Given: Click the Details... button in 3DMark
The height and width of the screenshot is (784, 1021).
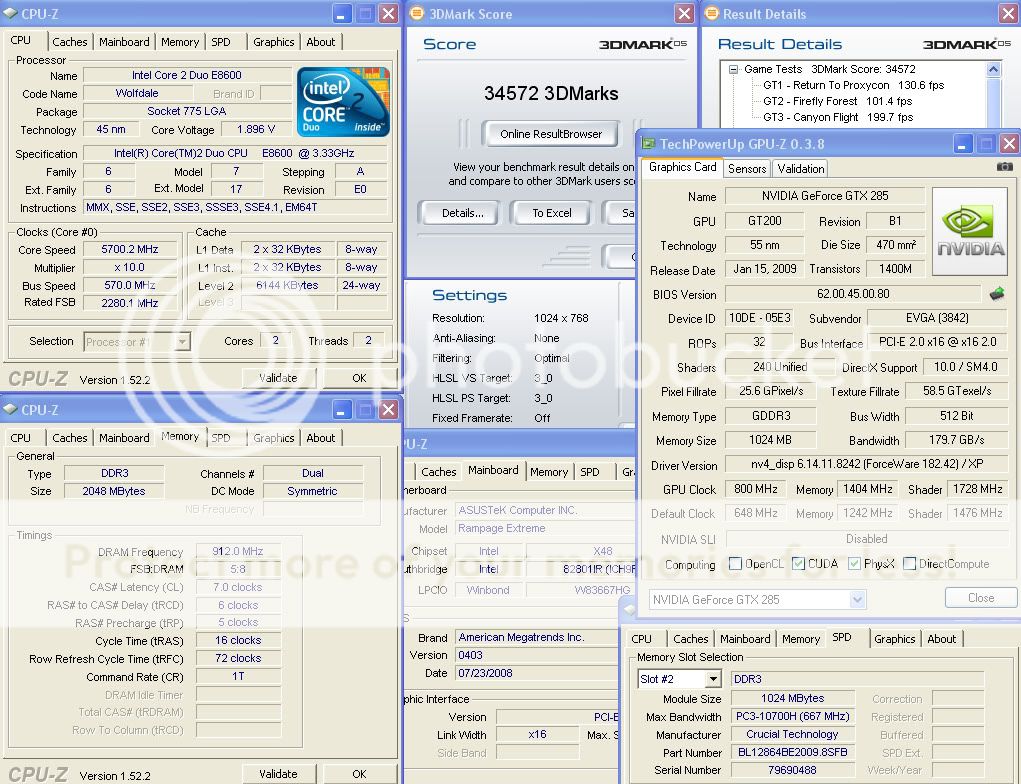Looking at the screenshot, I should (x=462, y=213).
